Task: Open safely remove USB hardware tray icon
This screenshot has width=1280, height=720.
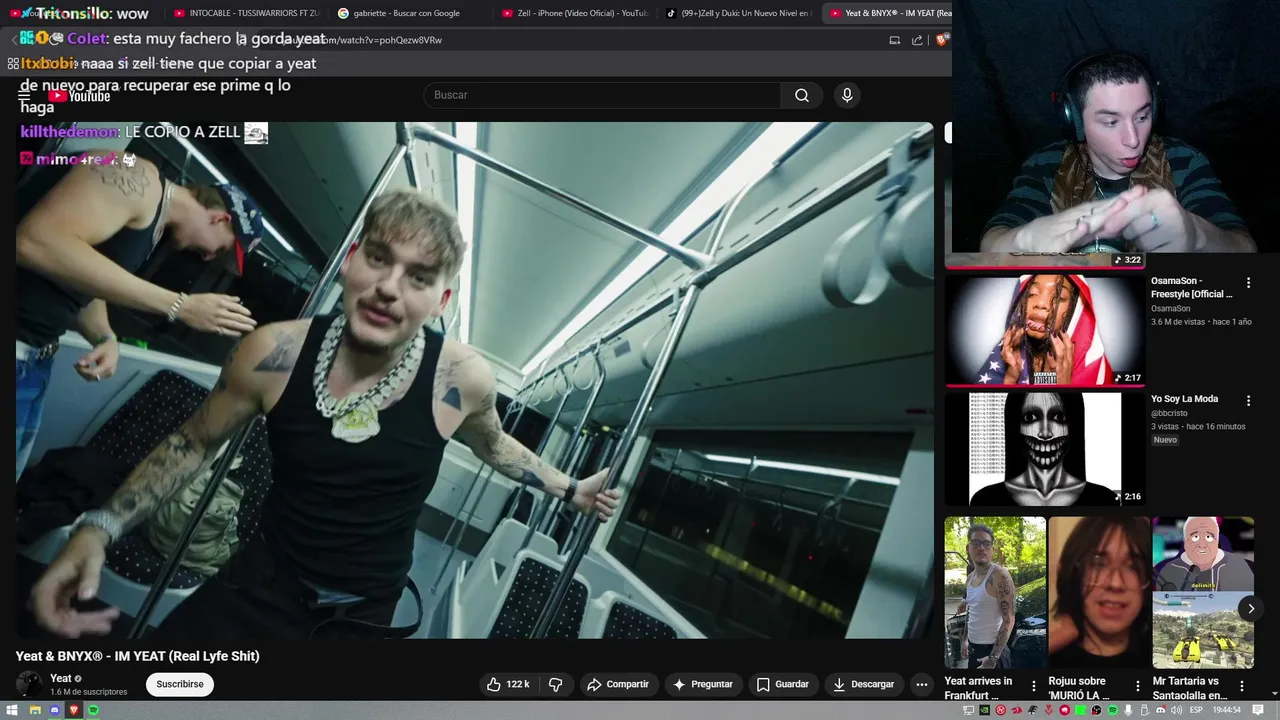Action: pos(1144,710)
